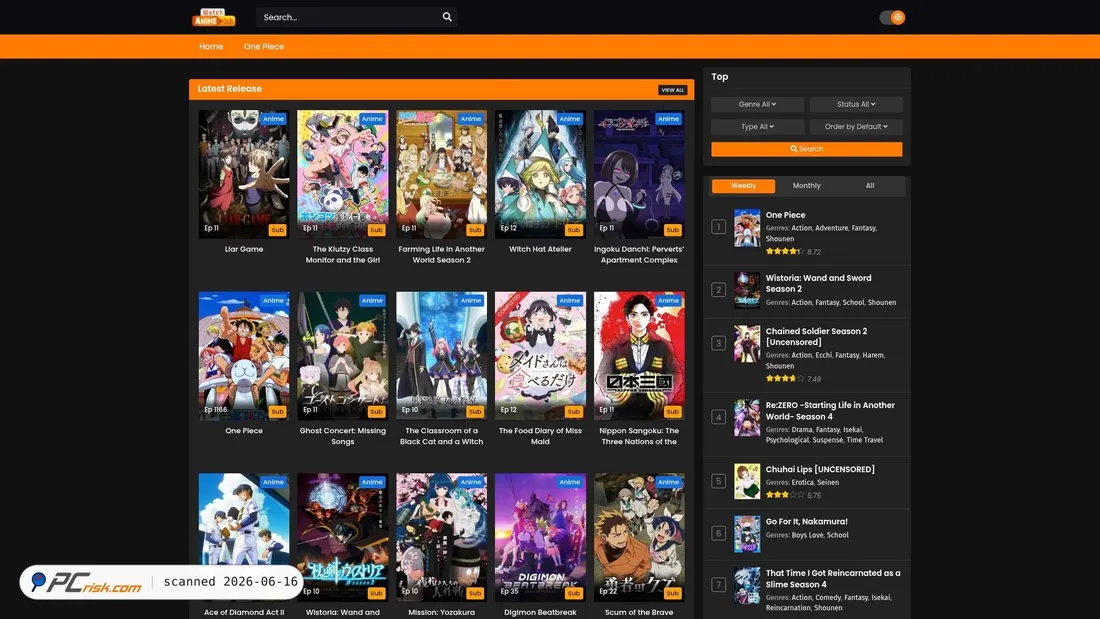Open The Food Diary of Miss Maid poster
Screen dimensions: 1100x619
pyautogui.click(x=540, y=356)
